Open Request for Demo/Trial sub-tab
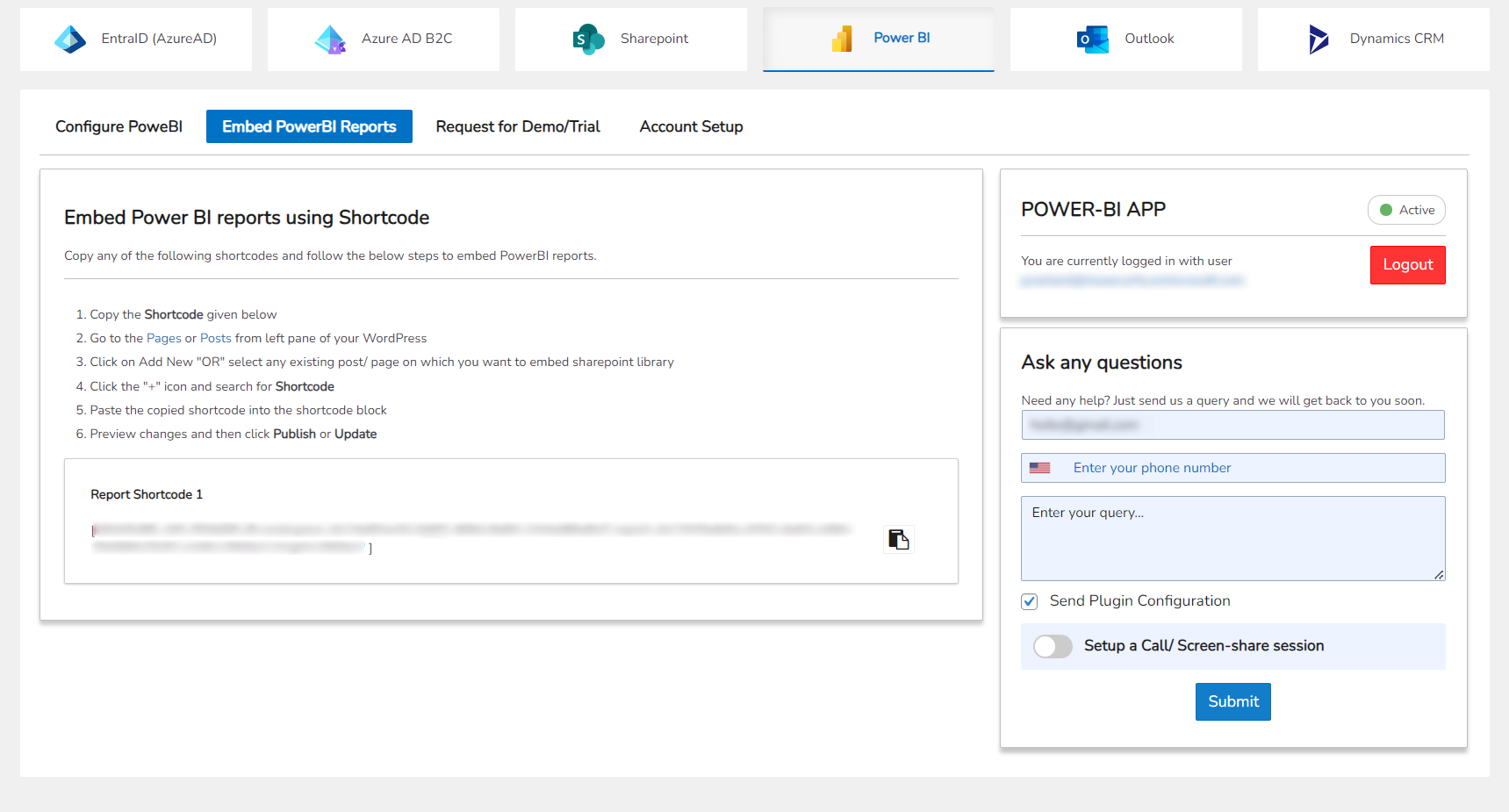Screen dimensions: 1509x812 coord(518,126)
